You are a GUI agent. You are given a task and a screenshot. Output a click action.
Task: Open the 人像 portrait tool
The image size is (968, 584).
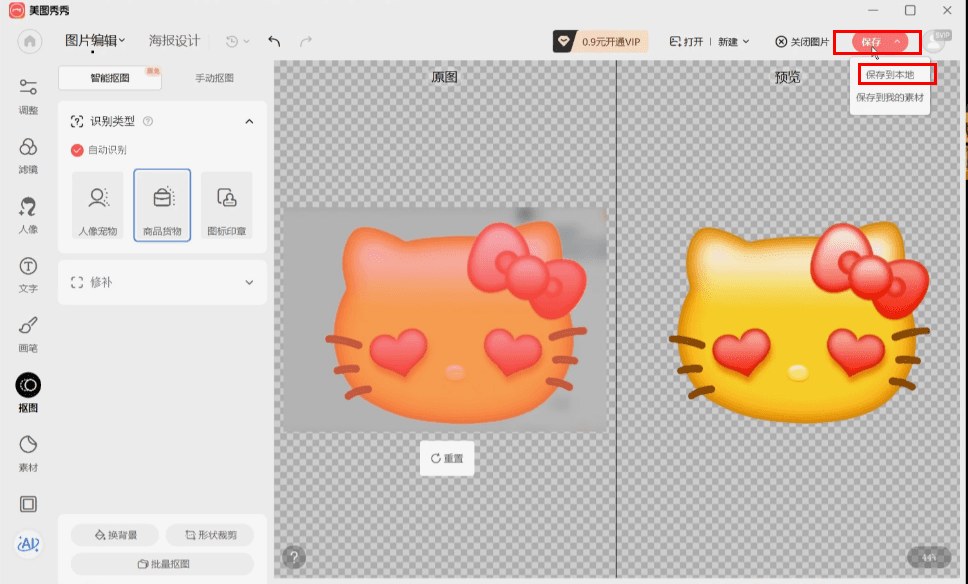pos(28,215)
